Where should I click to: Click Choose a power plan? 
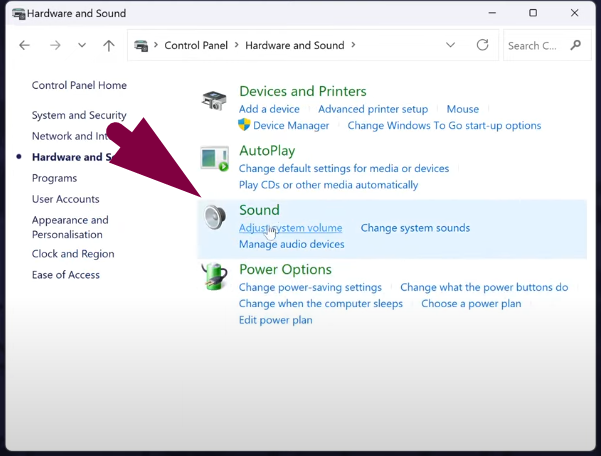point(471,304)
